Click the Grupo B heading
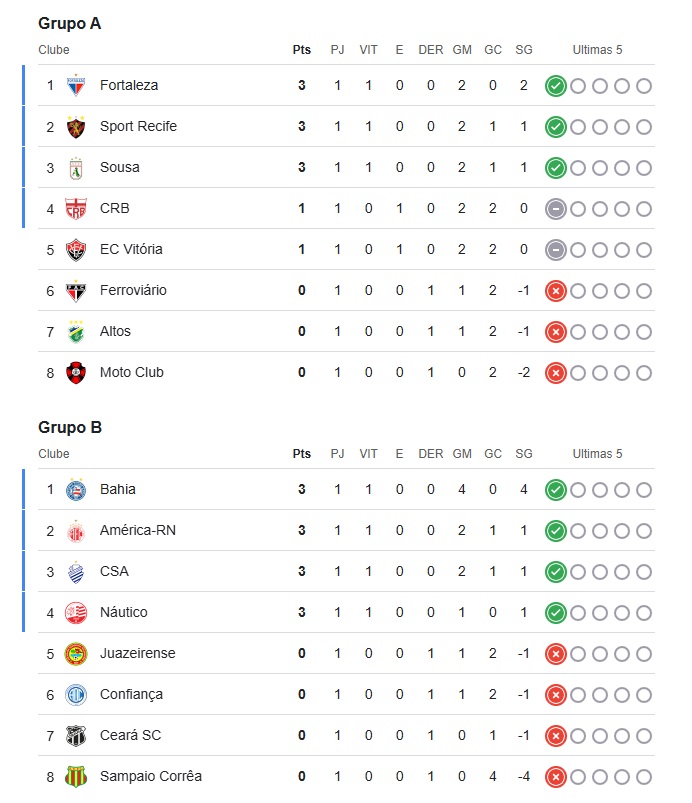This screenshot has height=803, width=692. (x=70, y=427)
